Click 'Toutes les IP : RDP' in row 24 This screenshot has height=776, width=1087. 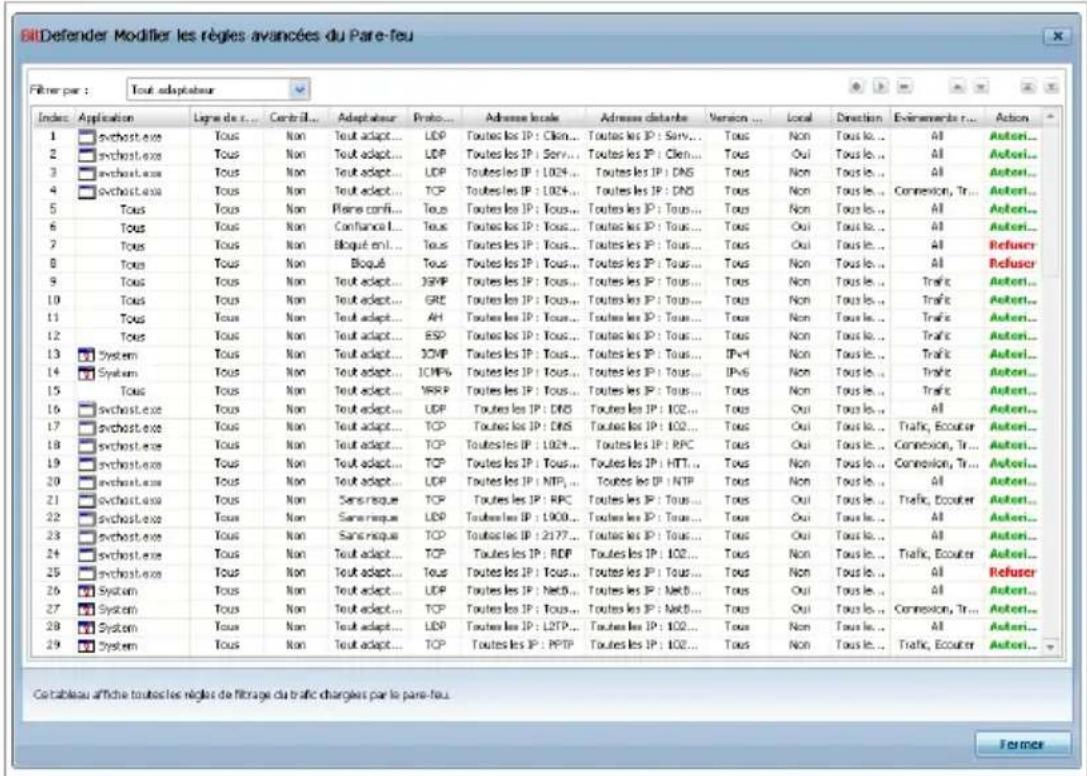coord(523,554)
